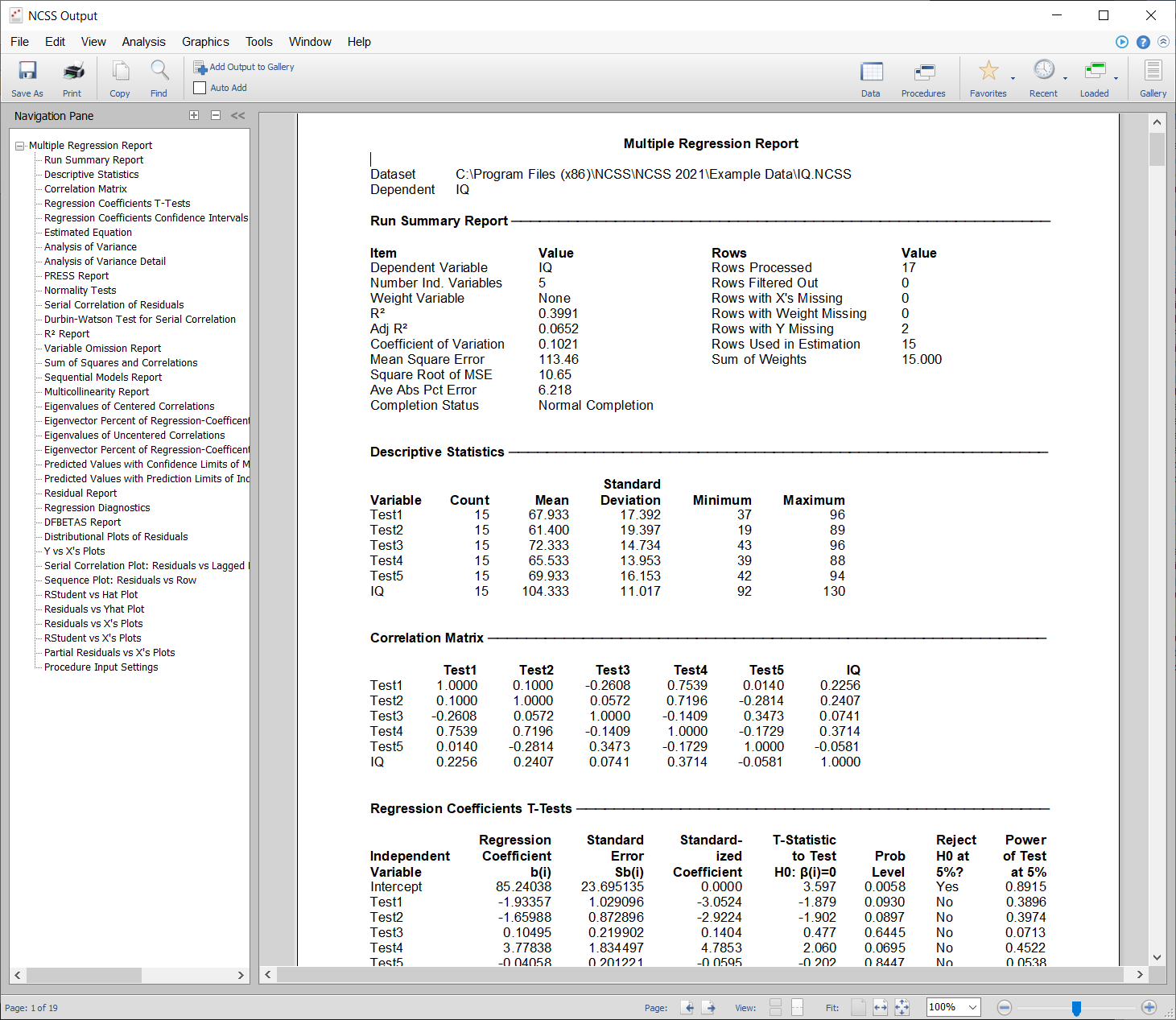
Task: Click the next page arrow button
Action: click(709, 1007)
